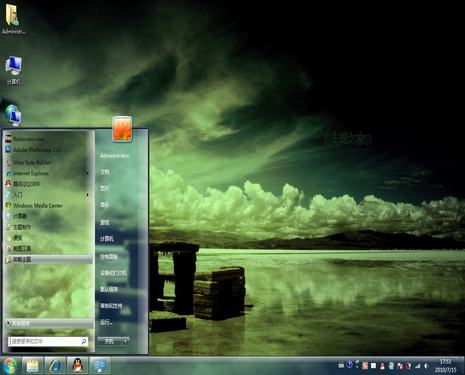This screenshot has width=465, height=375.
Task: Launch 腾讯QQ2009 from Start menu
Action: (48, 184)
